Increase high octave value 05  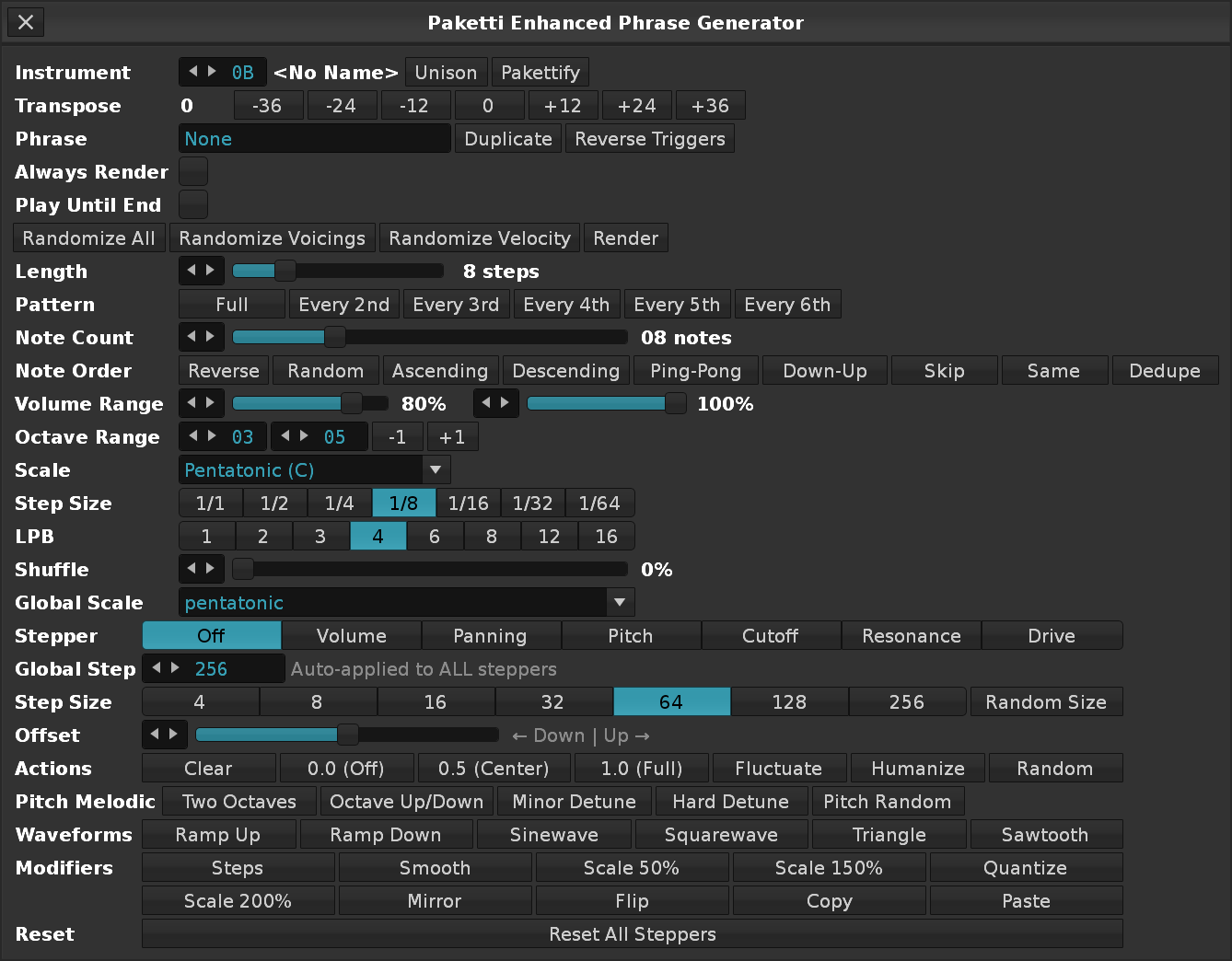click(304, 436)
